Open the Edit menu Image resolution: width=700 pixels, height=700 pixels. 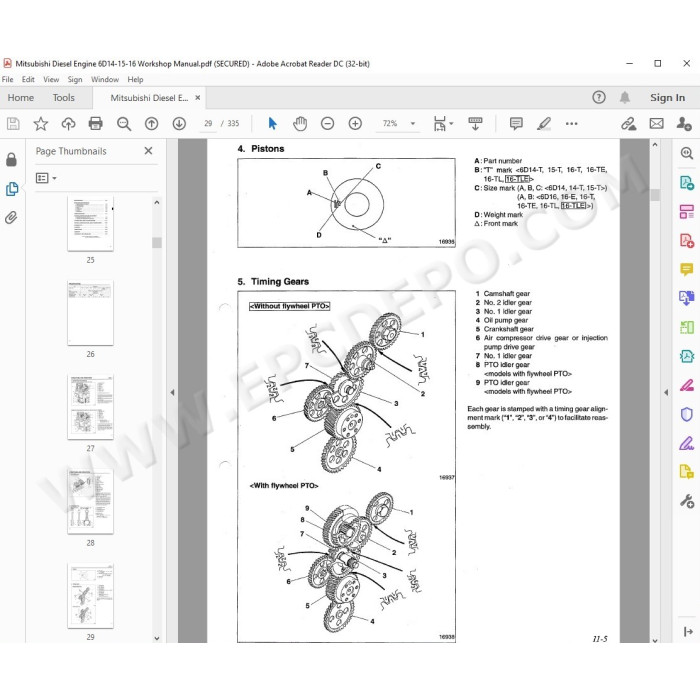point(28,79)
